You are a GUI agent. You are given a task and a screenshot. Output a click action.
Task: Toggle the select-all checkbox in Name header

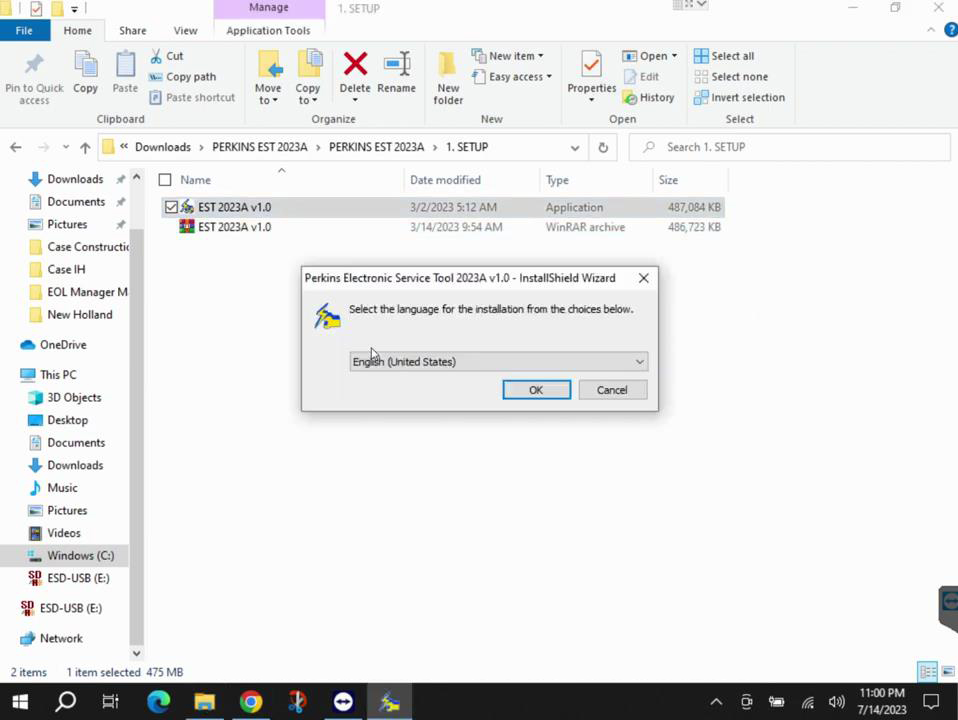(x=165, y=180)
